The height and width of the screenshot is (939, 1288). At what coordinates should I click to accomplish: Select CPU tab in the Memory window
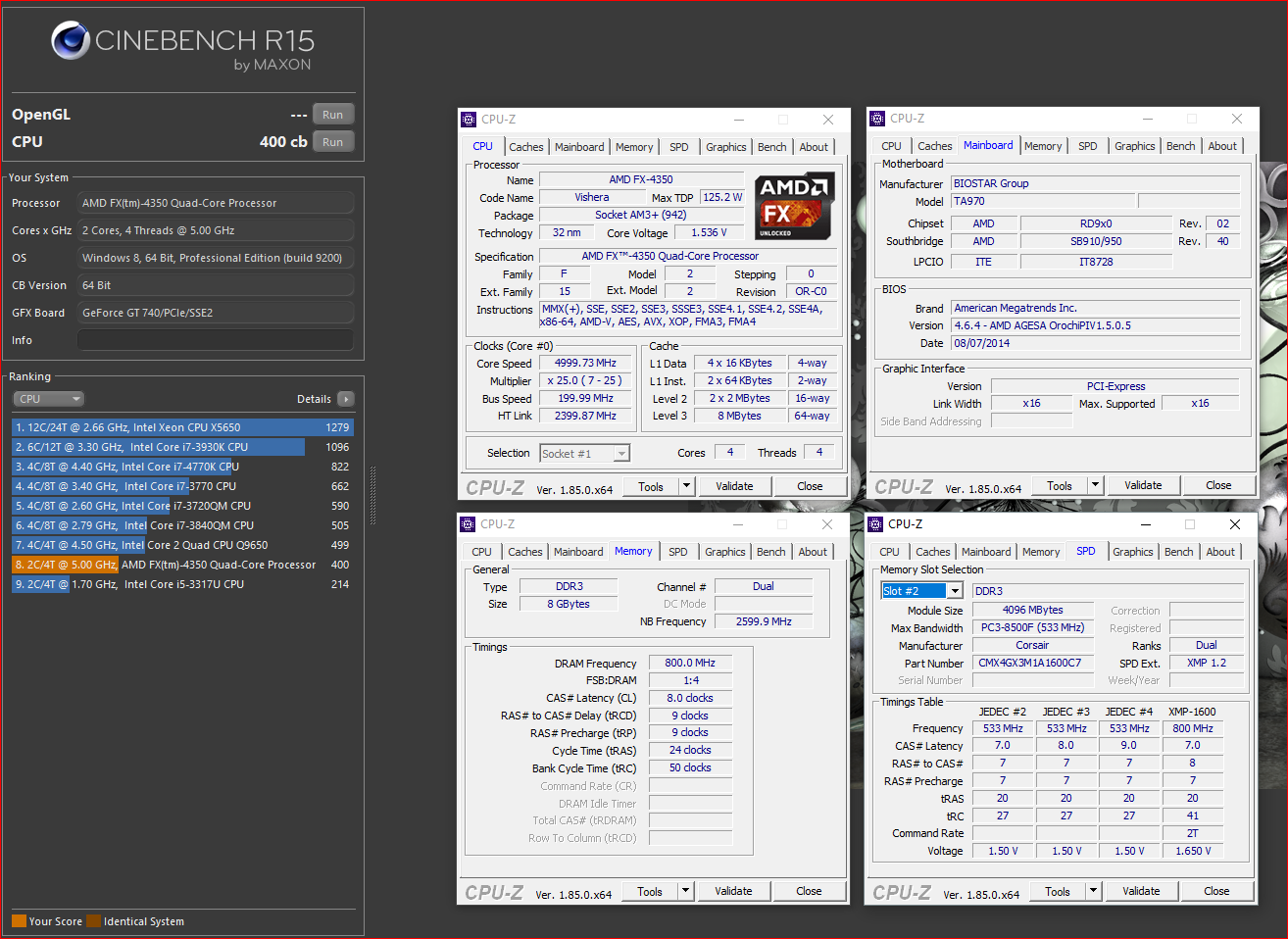coord(481,552)
